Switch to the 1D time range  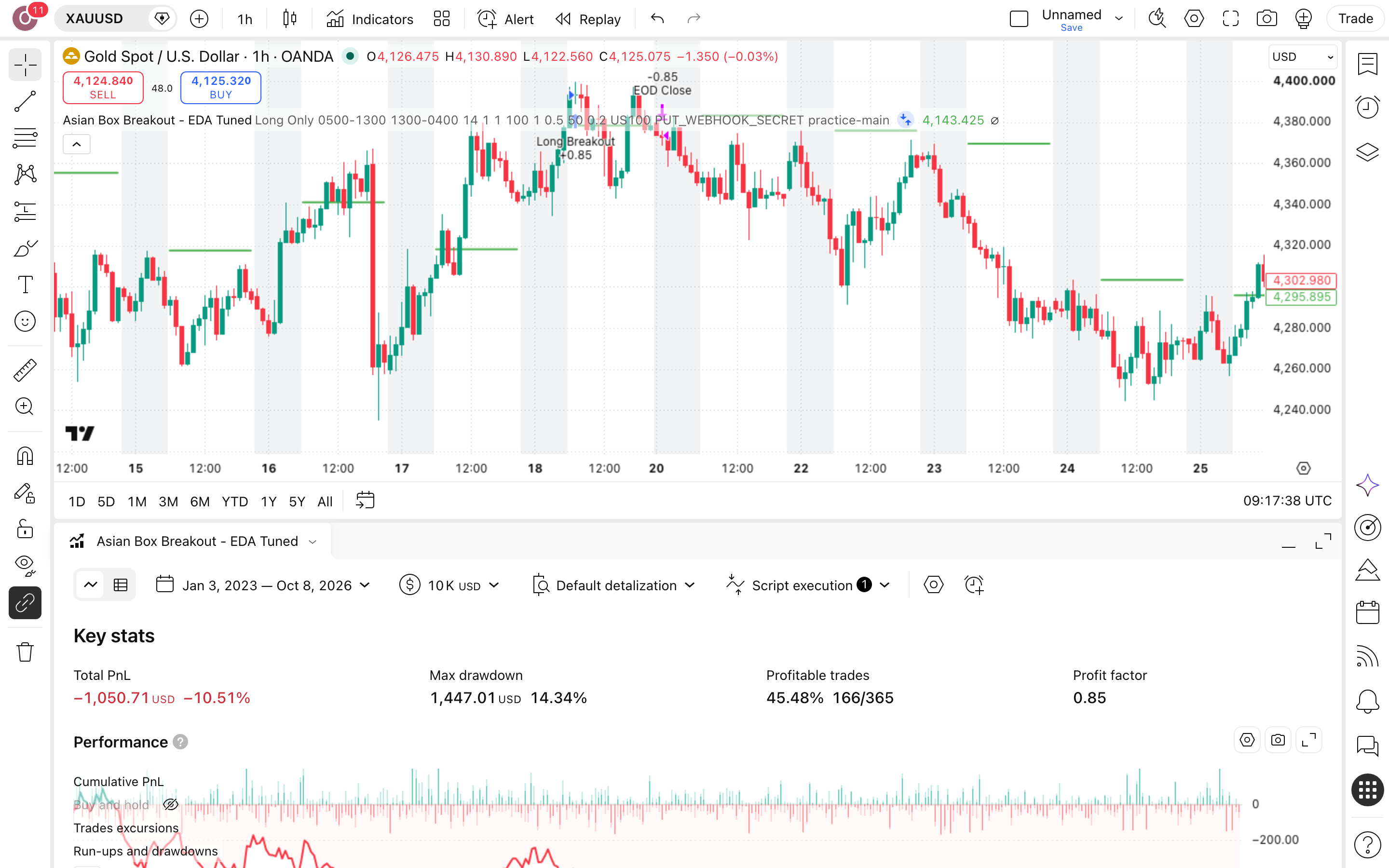point(77,501)
